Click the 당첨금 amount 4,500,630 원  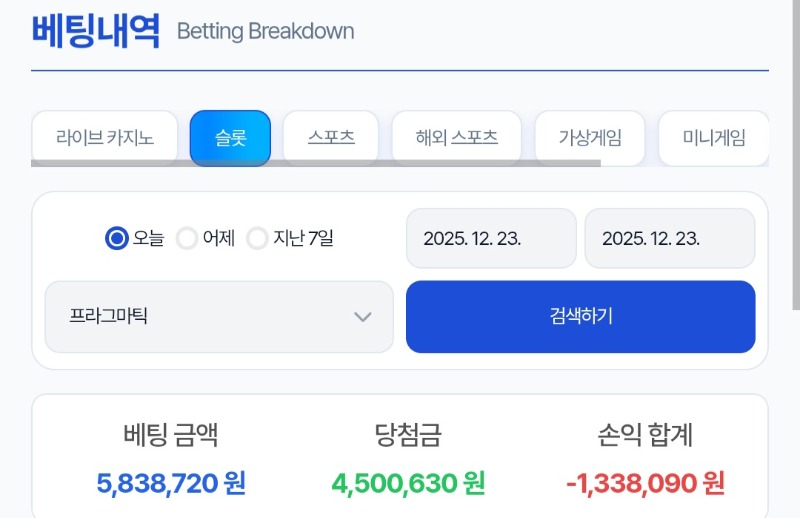pyautogui.click(x=408, y=484)
